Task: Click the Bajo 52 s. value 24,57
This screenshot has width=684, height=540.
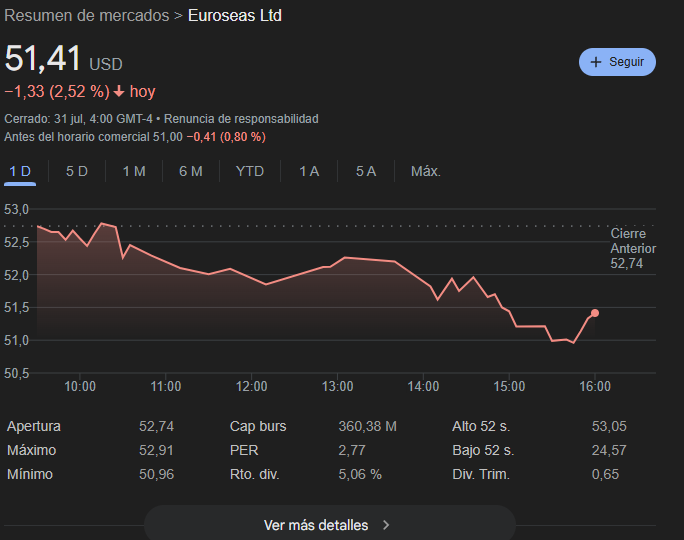Action: click(x=609, y=450)
